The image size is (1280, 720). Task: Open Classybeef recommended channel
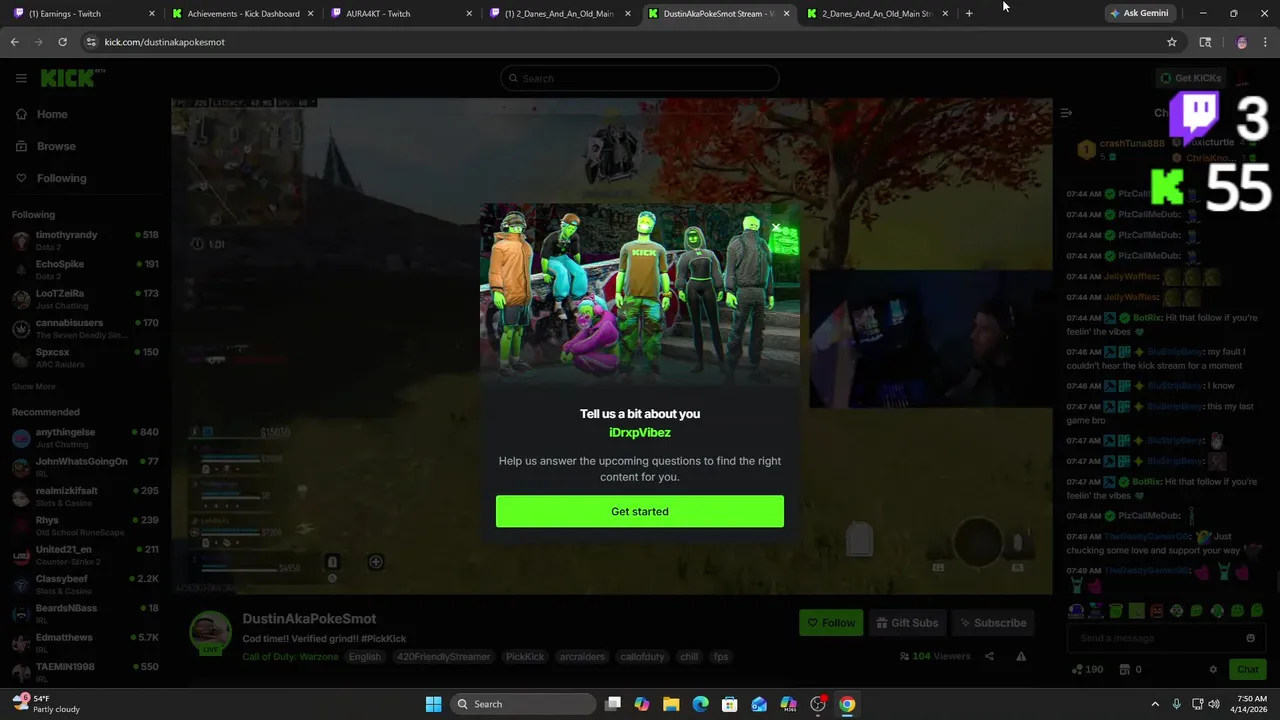(x=85, y=585)
